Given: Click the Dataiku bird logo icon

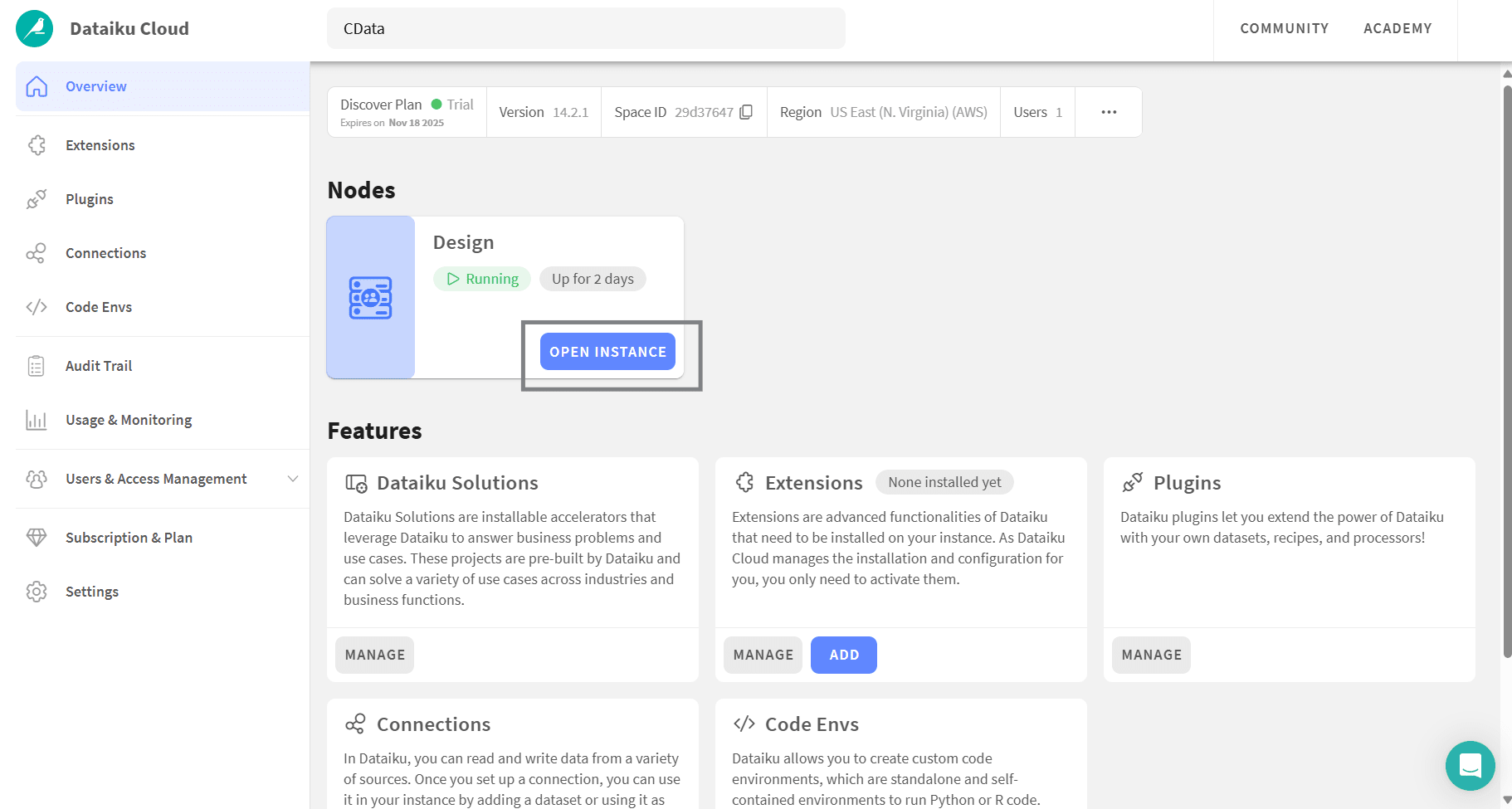Looking at the screenshot, I should (34, 29).
